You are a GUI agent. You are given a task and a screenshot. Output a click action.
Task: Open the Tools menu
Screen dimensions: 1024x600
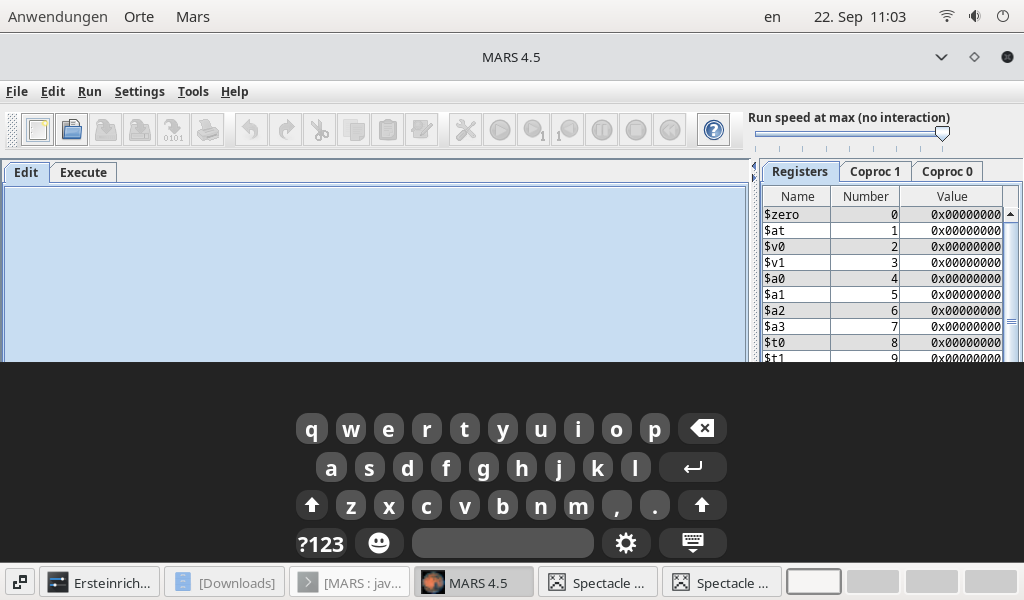[x=193, y=91]
